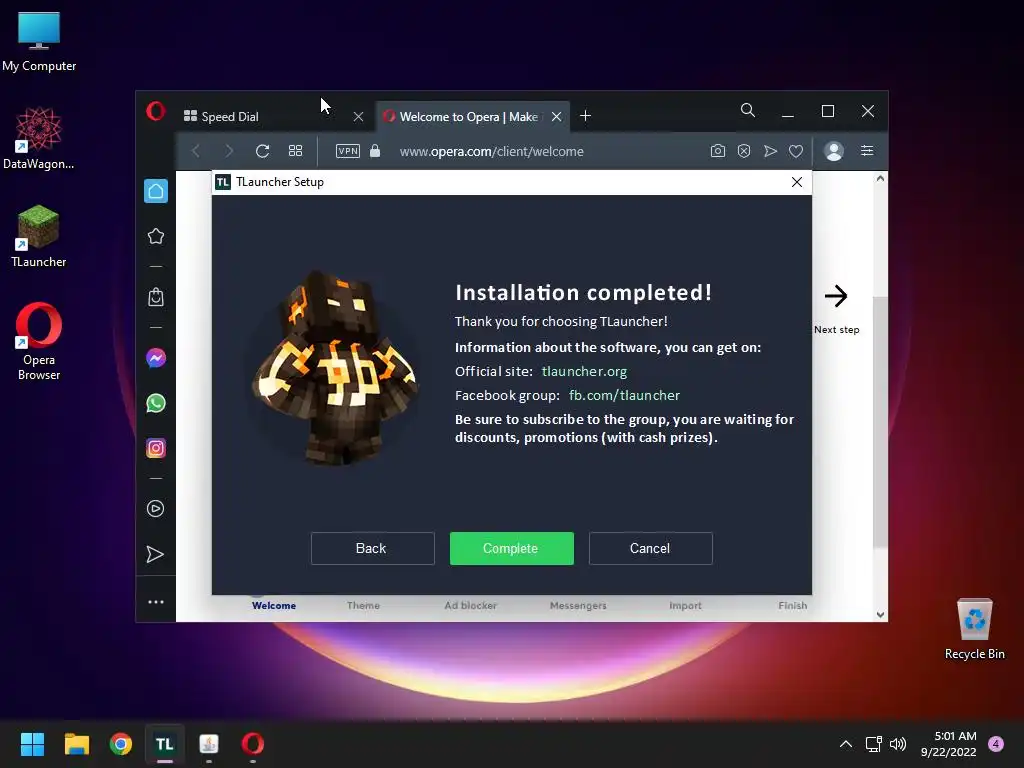Click the Next step arrow

pyautogui.click(x=836, y=296)
